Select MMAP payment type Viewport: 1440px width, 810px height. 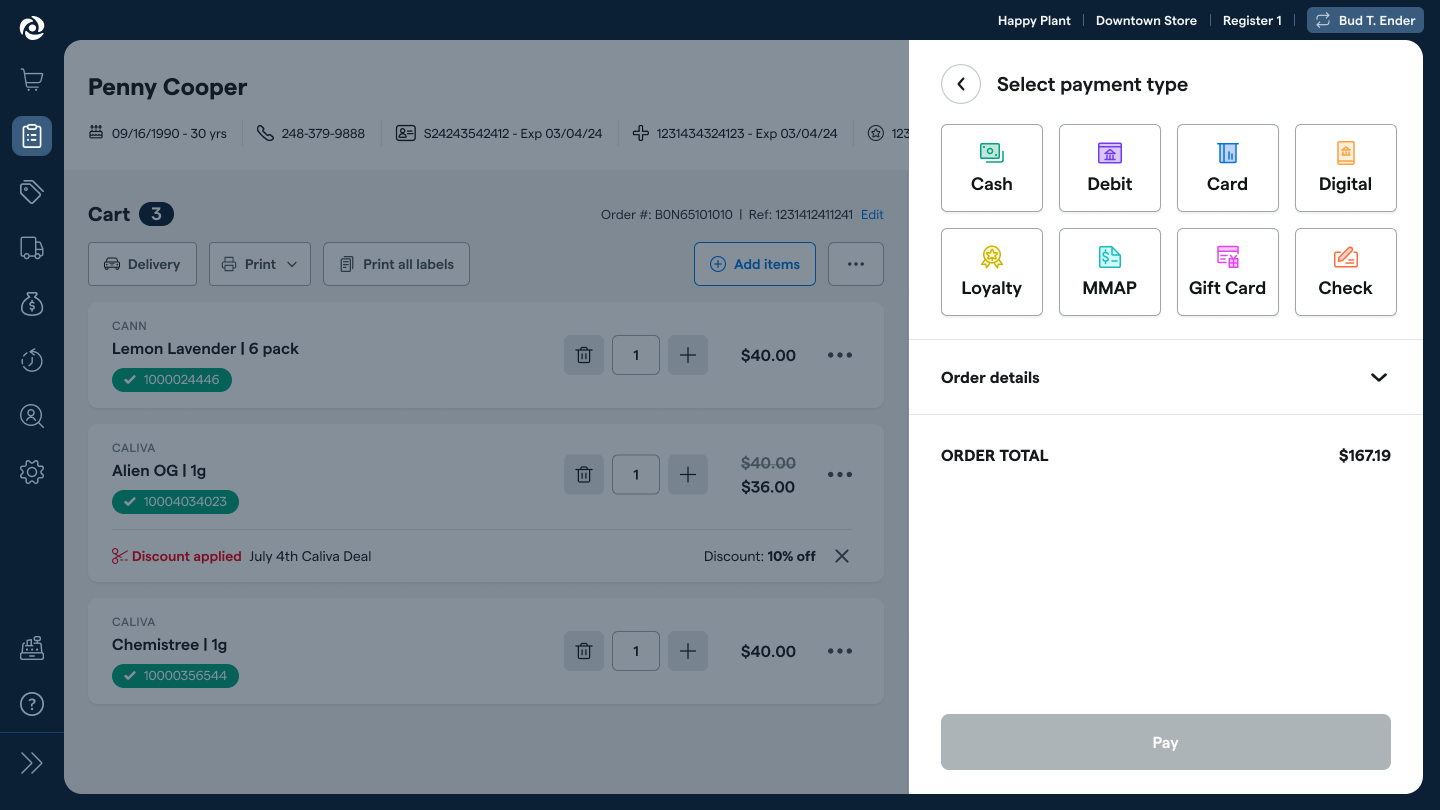pos(1110,272)
